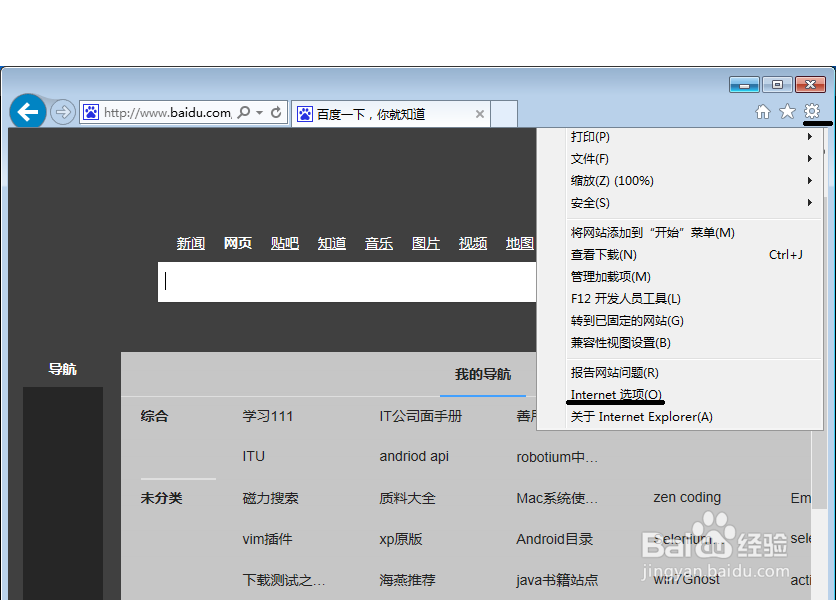This screenshot has width=836, height=600.
Task: Click the browser Forward arrow button
Action: tap(63, 112)
